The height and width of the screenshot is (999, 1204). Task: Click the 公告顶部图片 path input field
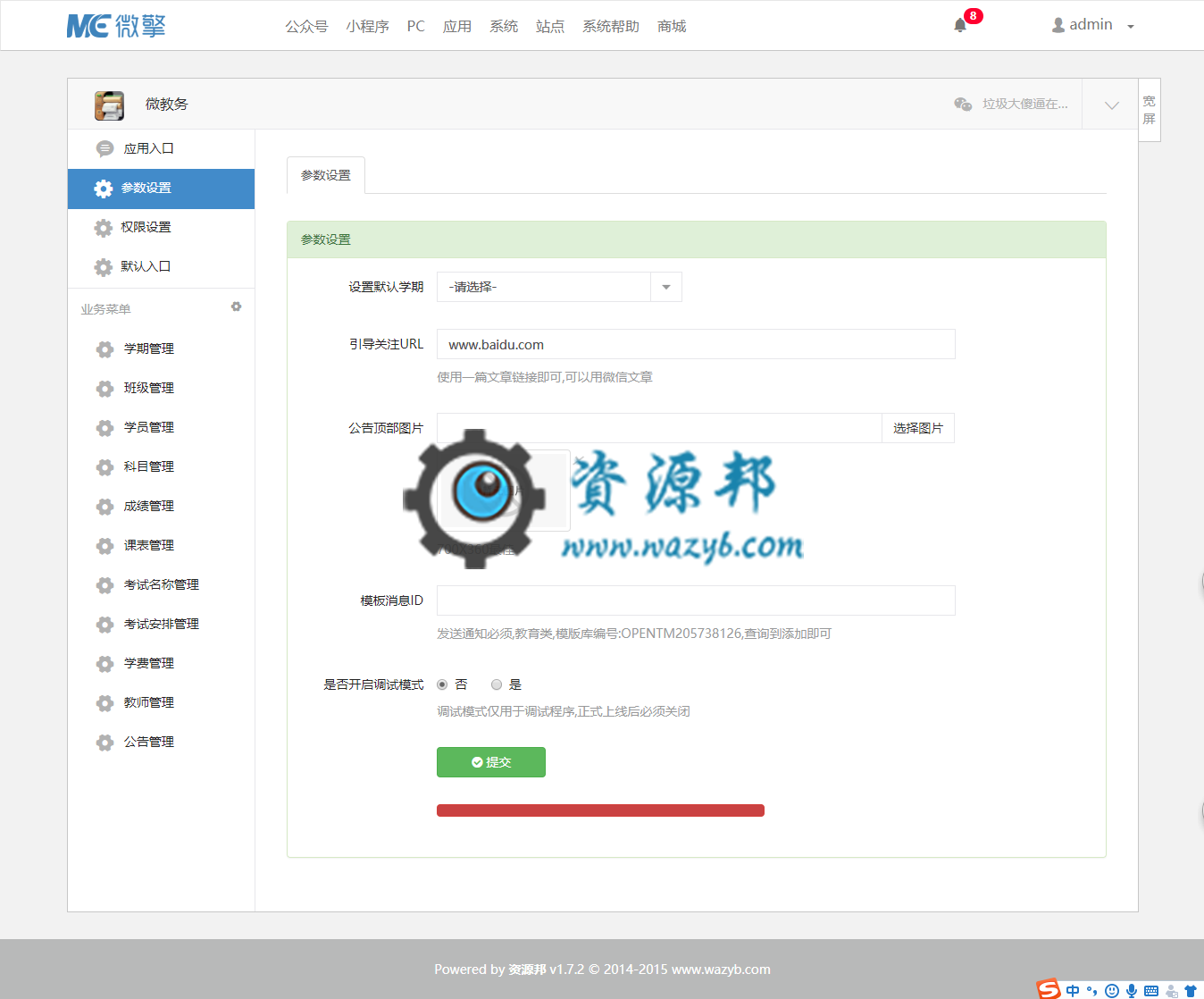pos(659,428)
